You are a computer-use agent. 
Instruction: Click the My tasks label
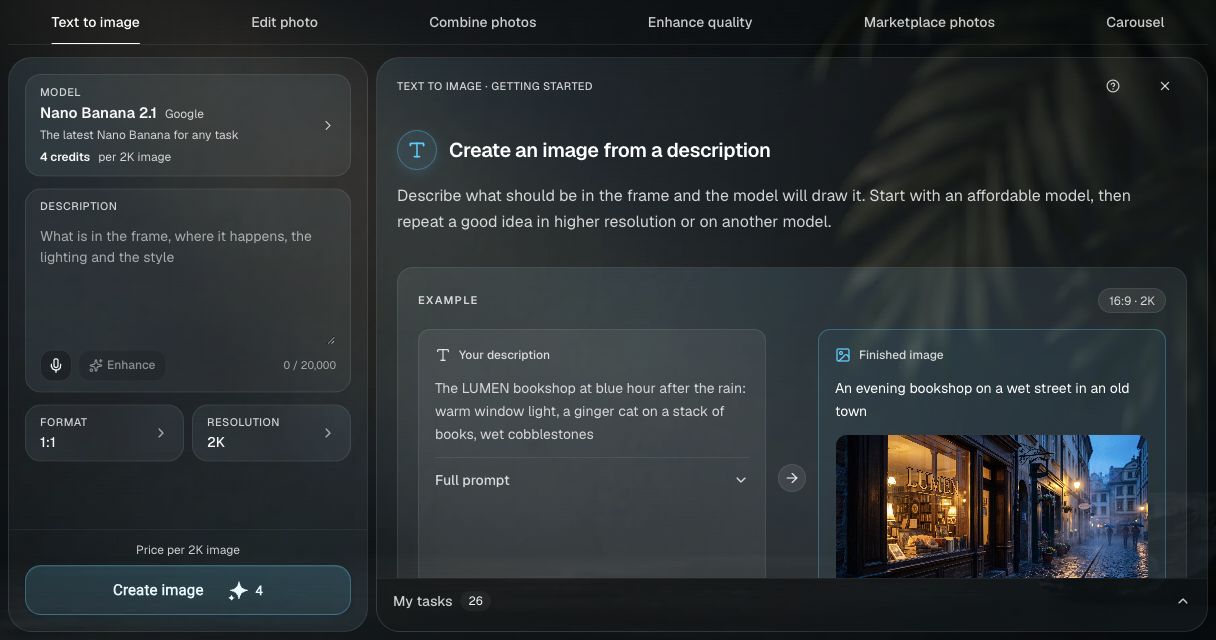(422, 601)
